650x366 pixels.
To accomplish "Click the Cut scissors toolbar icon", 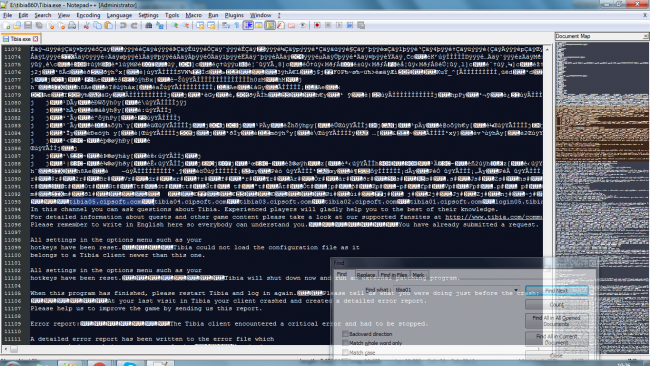I will pos(86,26).
